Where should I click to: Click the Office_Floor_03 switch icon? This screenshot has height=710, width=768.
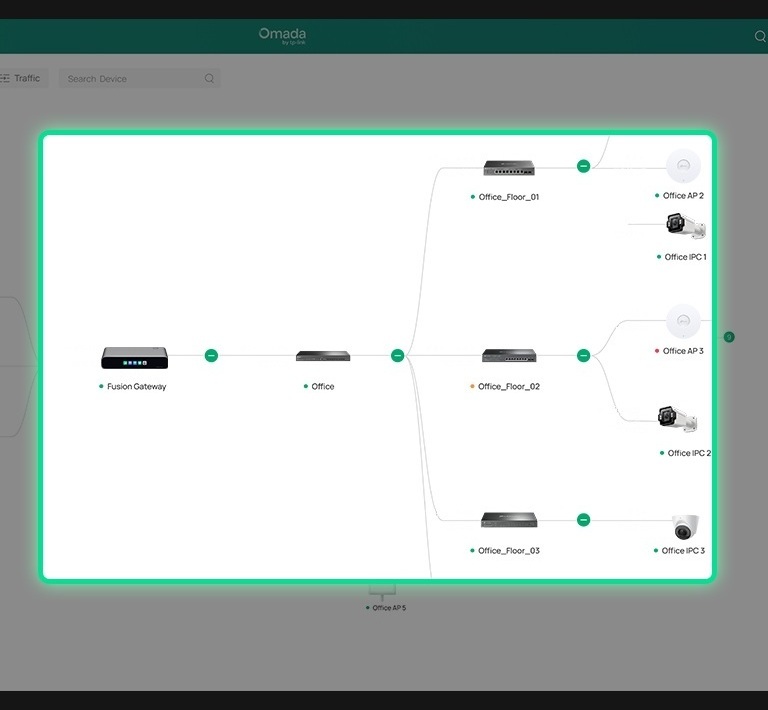click(509, 520)
